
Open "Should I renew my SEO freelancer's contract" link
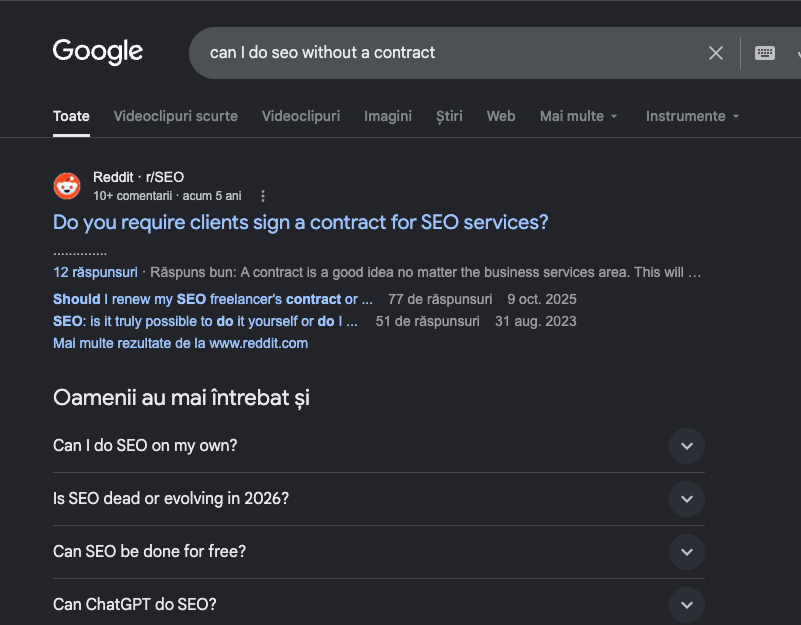(x=213, y=299)
